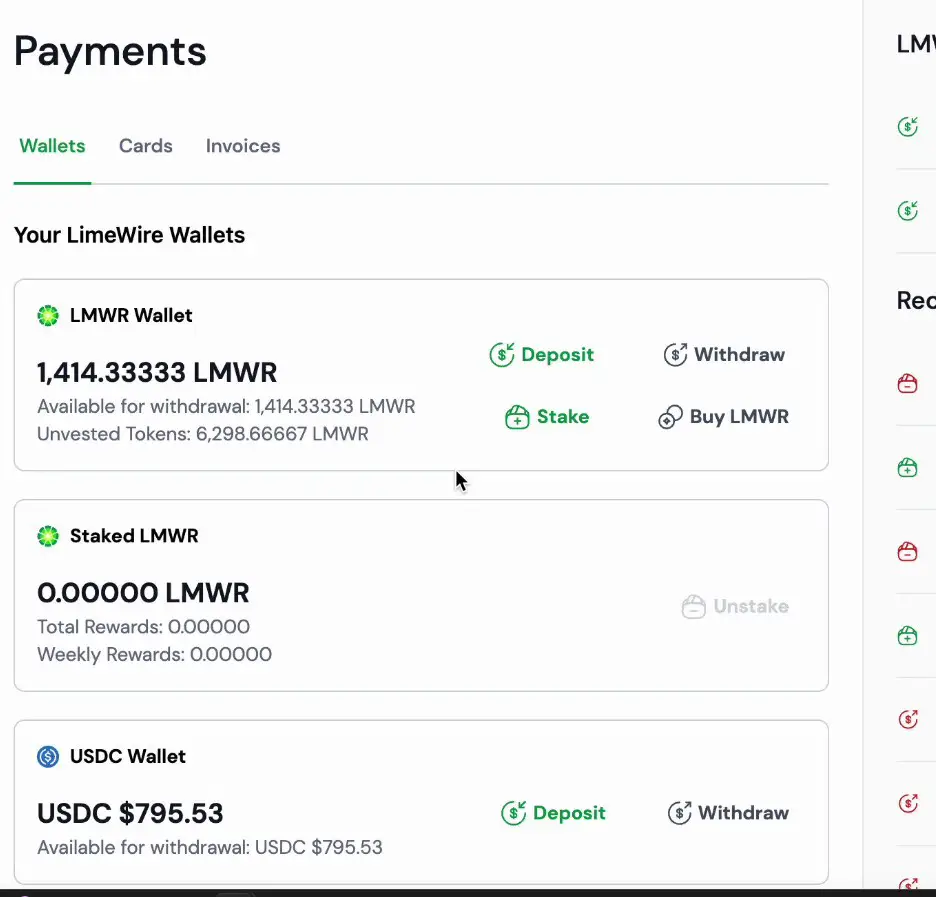This screenshot has width=936, height=897.
Task: Switch to the Cards tab
Action: pos(146,146)
